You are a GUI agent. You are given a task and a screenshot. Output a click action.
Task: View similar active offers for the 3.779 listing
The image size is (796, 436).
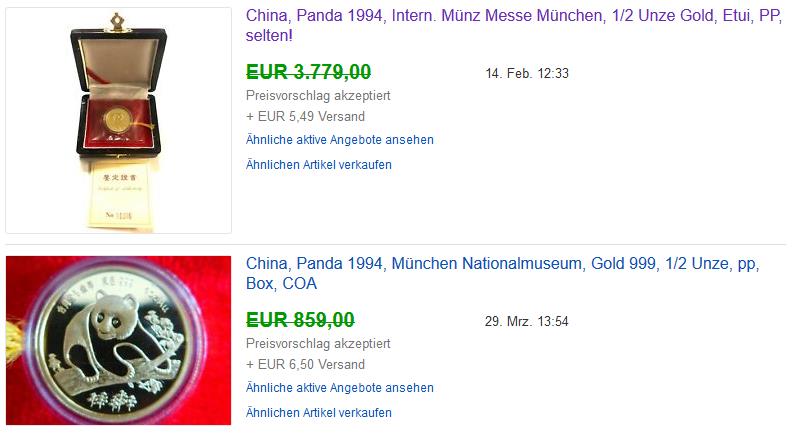tap(340, 140)
